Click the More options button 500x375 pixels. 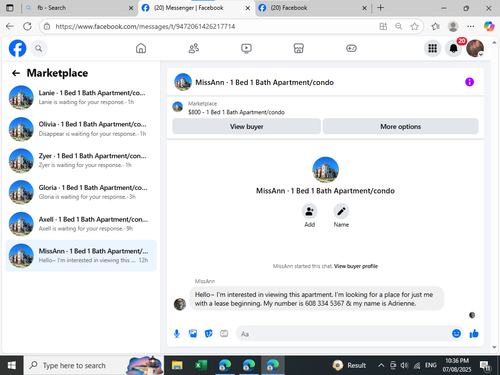pyautogui.click(x=400, y=126)
